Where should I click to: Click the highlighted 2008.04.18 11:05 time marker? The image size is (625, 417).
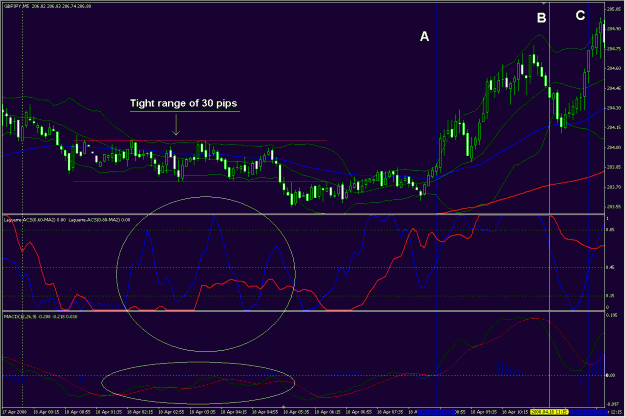coord(550,411)
